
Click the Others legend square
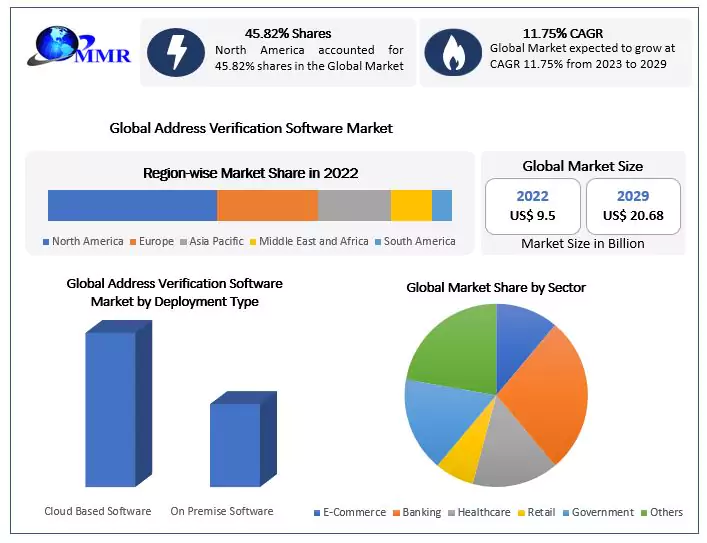(x=643, y=513)
